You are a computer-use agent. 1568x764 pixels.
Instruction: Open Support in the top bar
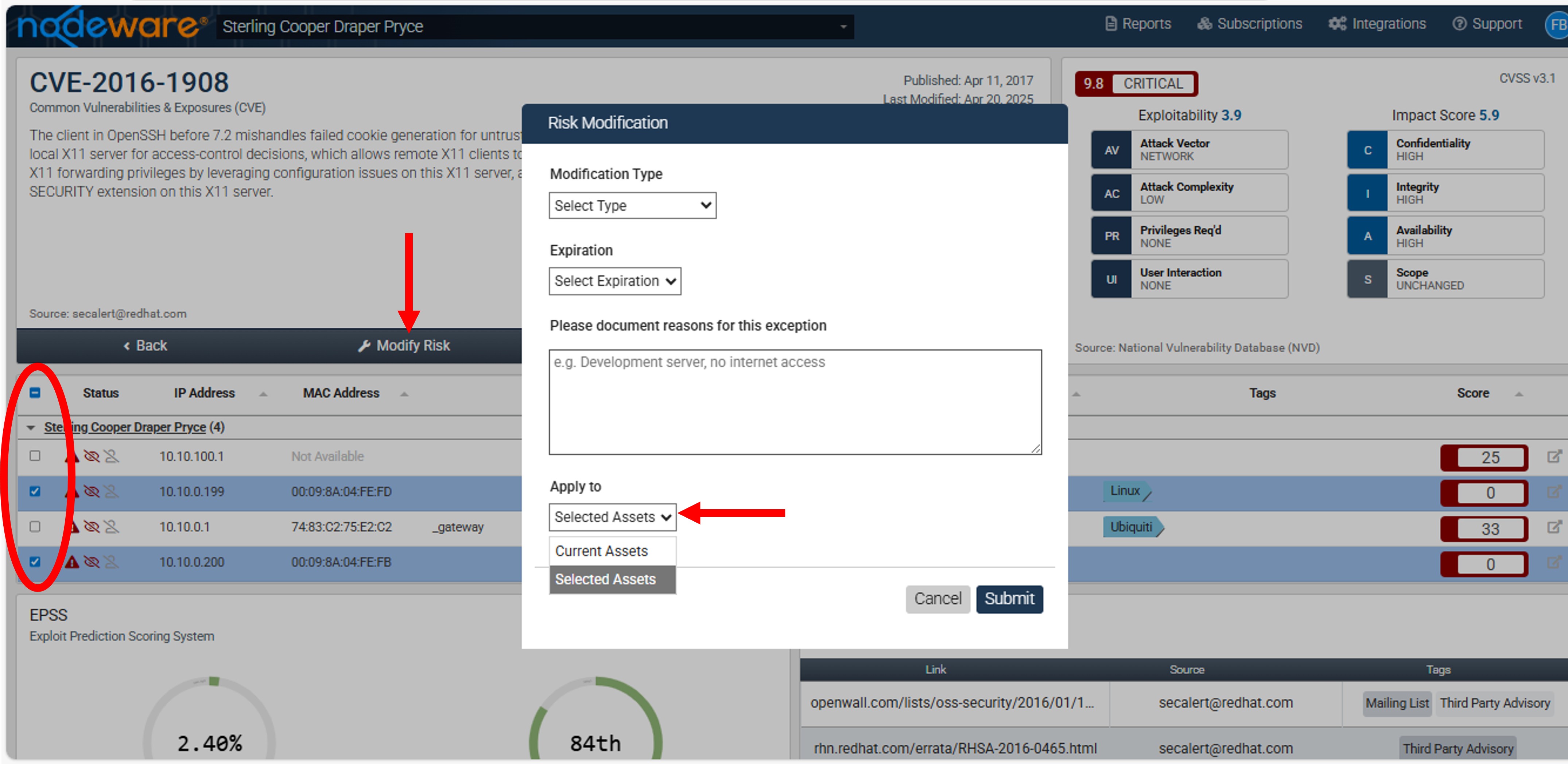pos(1487,24)
